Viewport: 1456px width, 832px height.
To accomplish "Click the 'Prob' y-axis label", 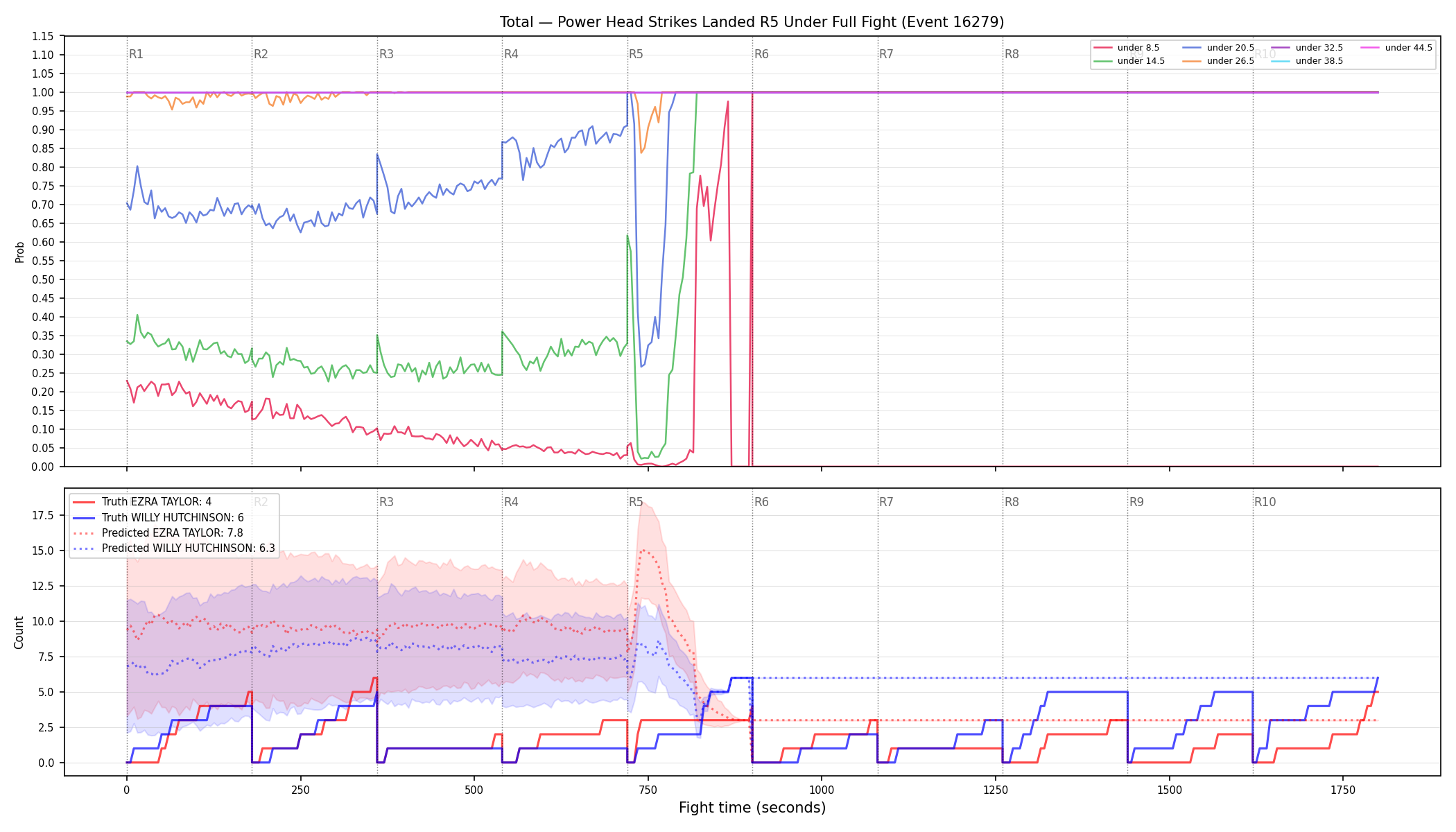I will (19, 252).
